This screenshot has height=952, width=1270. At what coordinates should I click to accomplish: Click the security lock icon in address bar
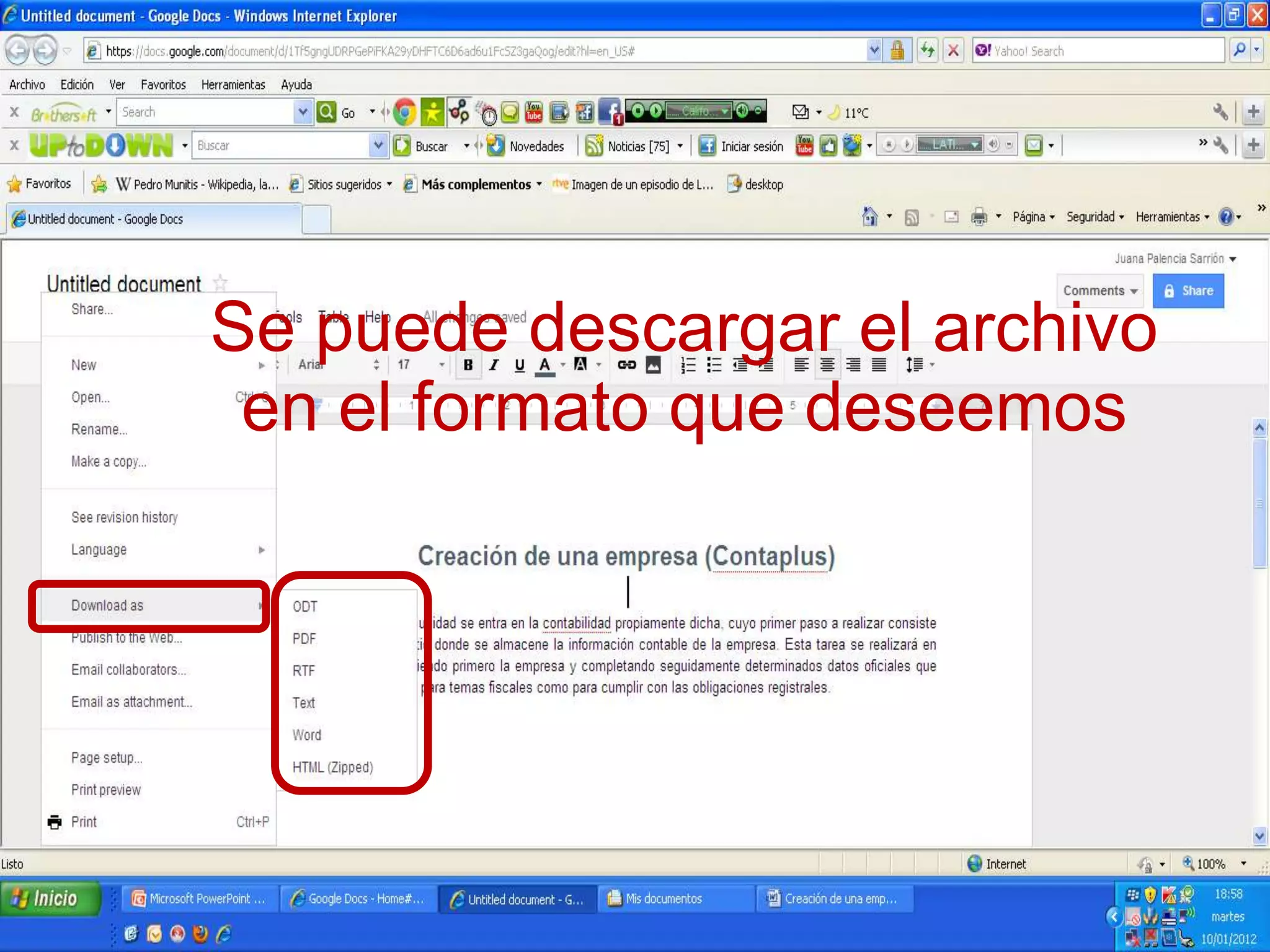[x=897, y=50]
